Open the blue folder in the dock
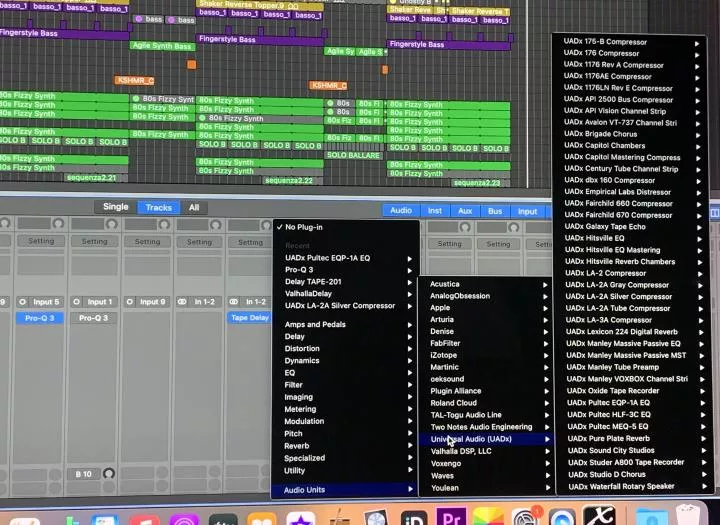720x525 pixels. [x=652, y=518]
